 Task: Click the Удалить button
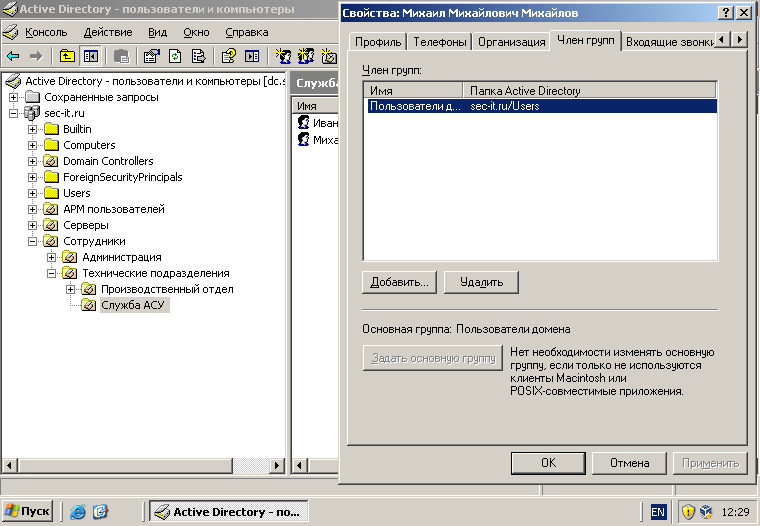481,282
